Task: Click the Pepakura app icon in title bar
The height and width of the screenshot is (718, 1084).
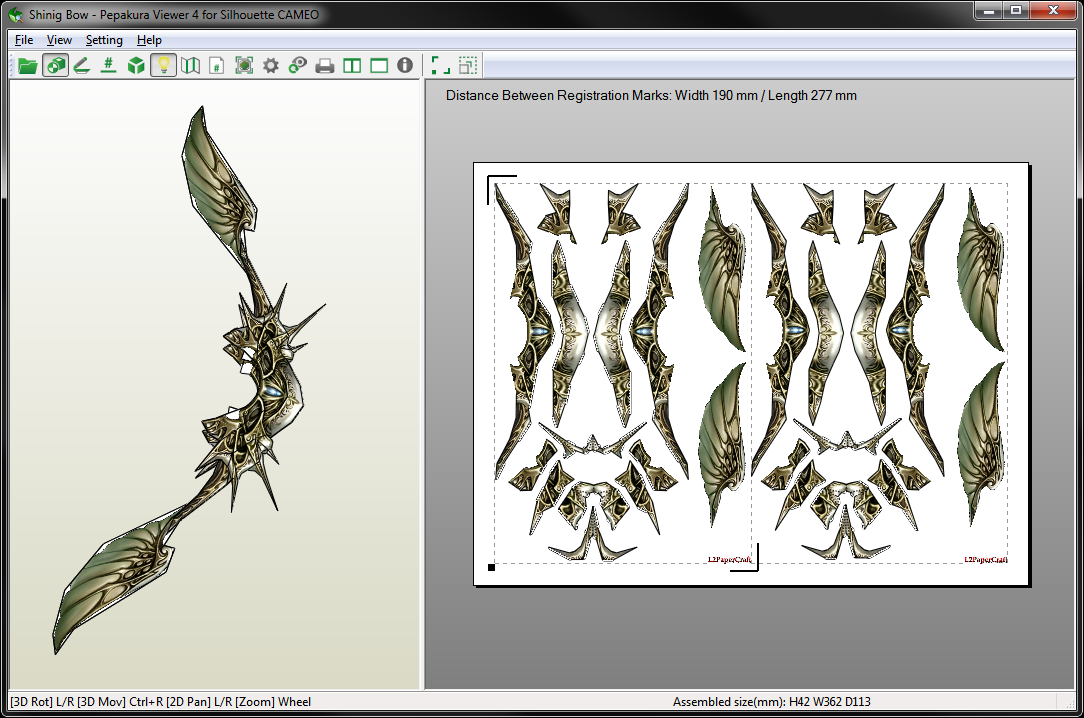Action: tap(15, 15)
